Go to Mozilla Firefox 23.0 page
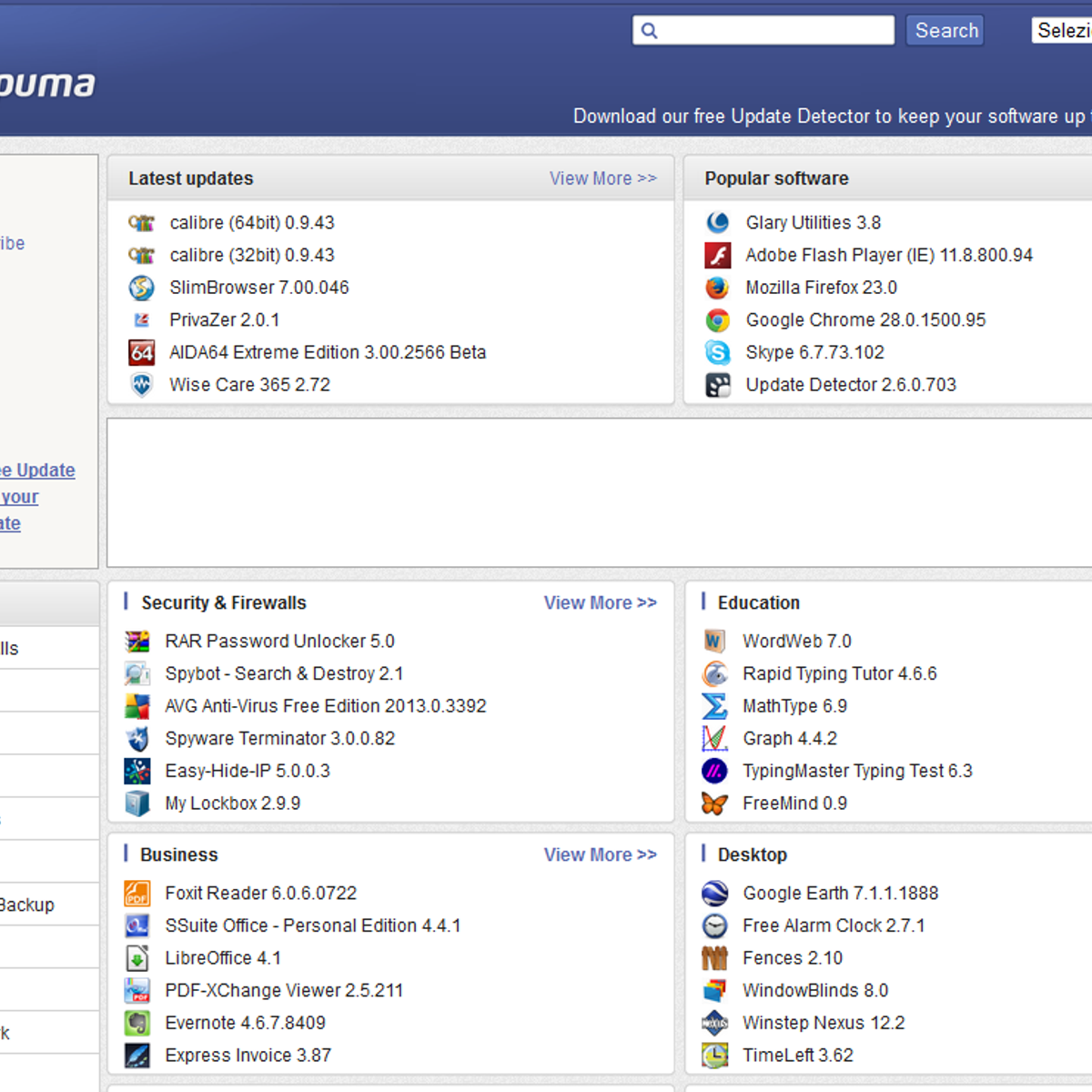This screenshot has height=1092, width=1092. (x=822, y=288)
